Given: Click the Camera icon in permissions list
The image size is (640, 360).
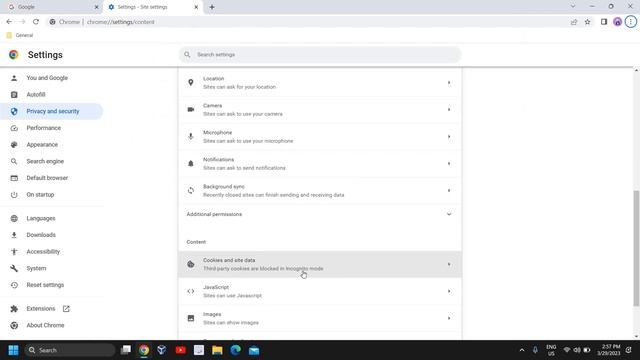Looking at the screenshot, I should coord(191,109).
